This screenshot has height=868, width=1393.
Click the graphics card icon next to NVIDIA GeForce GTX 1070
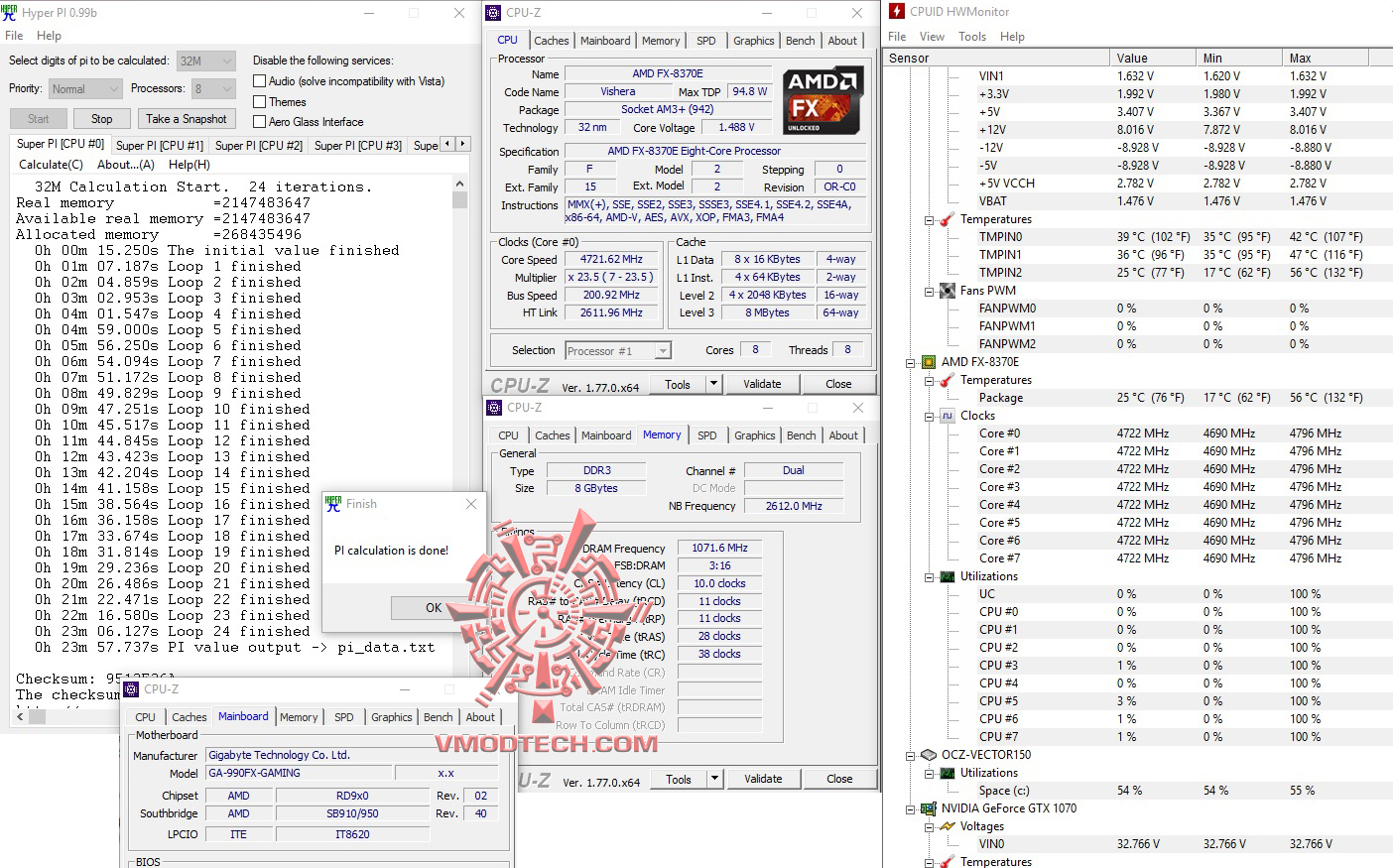[x=929, y=808]
